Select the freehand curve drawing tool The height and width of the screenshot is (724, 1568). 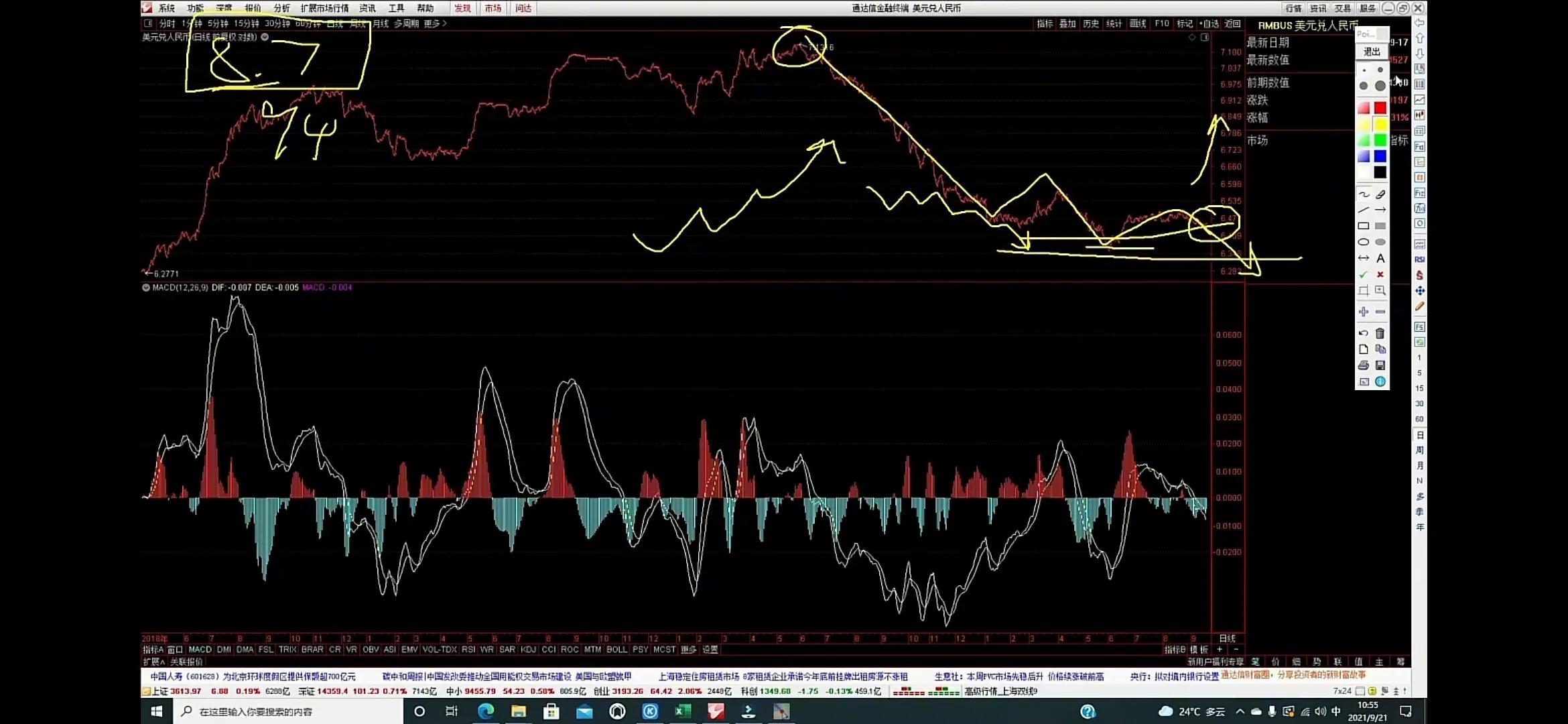point(1364,194)
